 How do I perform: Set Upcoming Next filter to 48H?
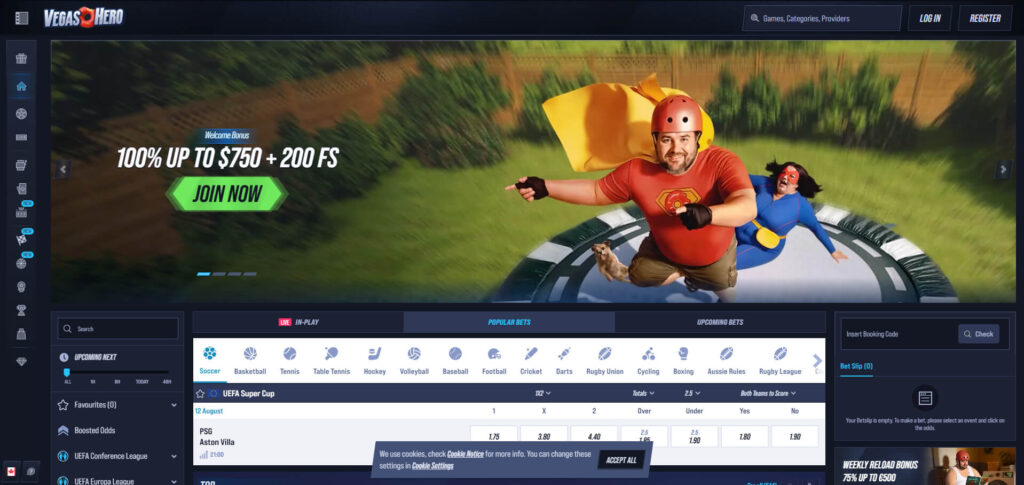tap(167, 381)
